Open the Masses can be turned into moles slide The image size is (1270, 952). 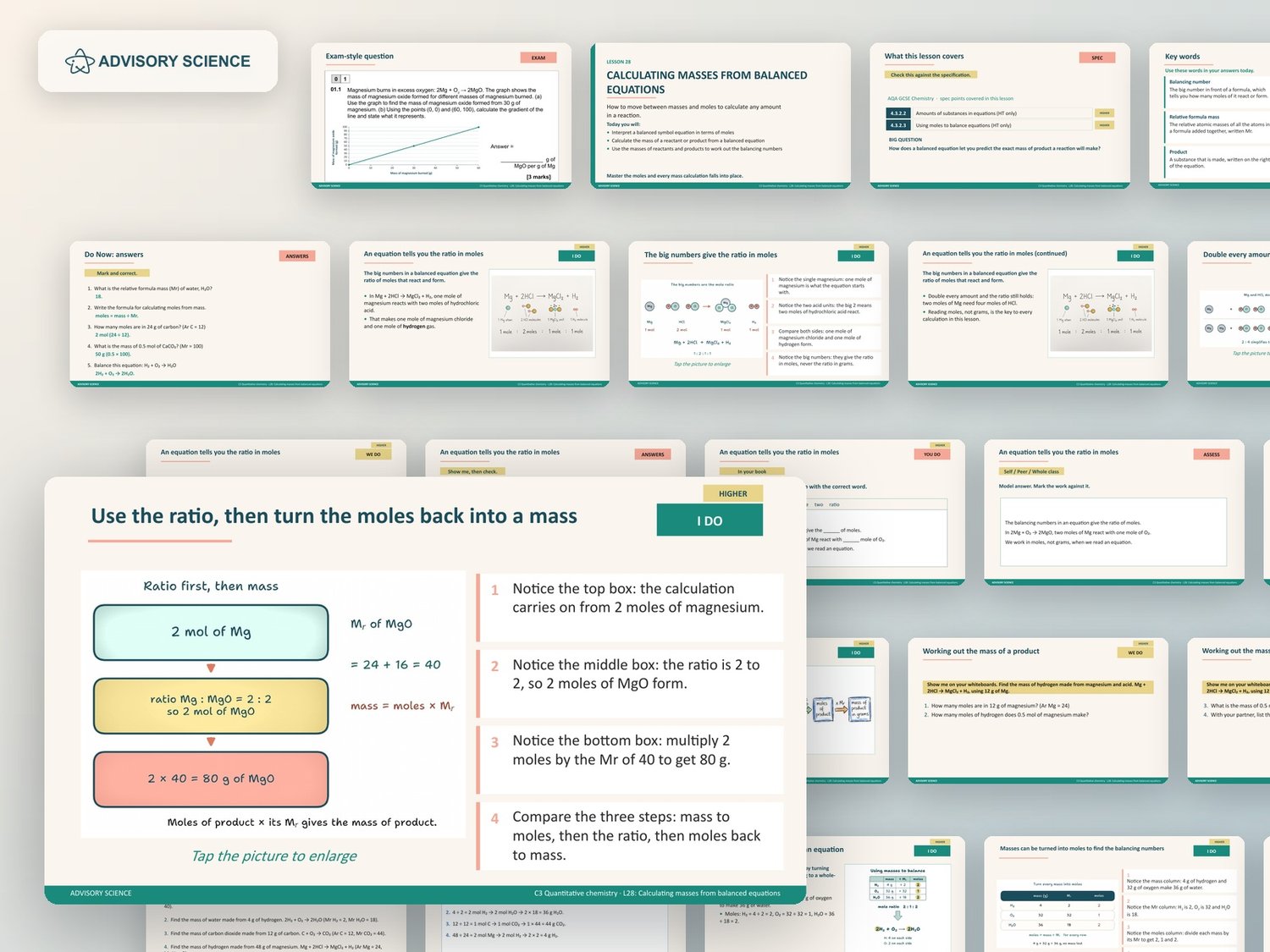[1114, 894]
